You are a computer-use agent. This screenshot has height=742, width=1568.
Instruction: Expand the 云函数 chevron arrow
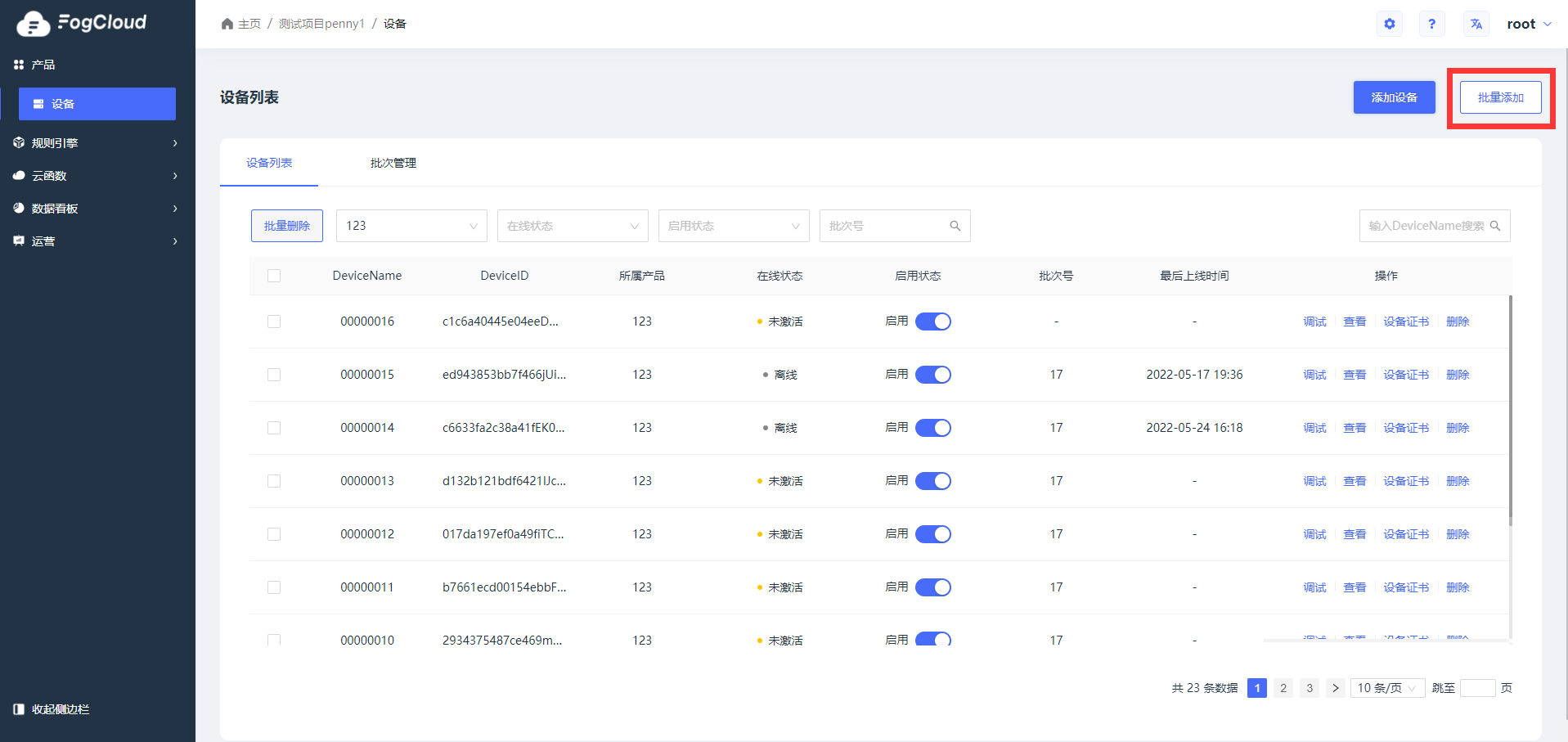(x=175, y=176)
